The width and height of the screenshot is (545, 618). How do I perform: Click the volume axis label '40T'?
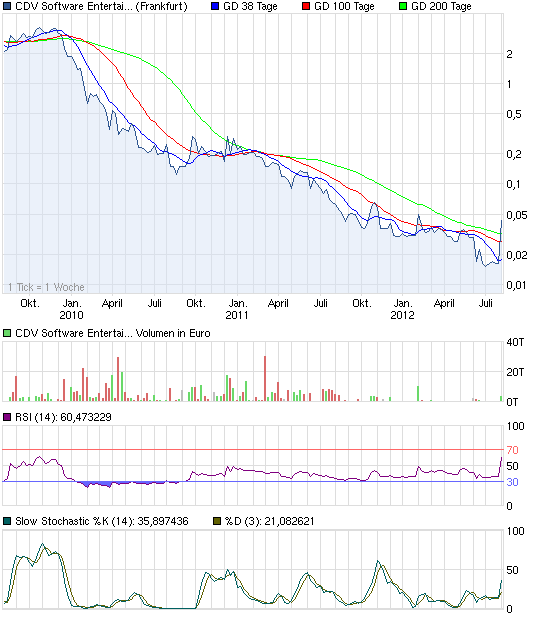pos(515,342)
